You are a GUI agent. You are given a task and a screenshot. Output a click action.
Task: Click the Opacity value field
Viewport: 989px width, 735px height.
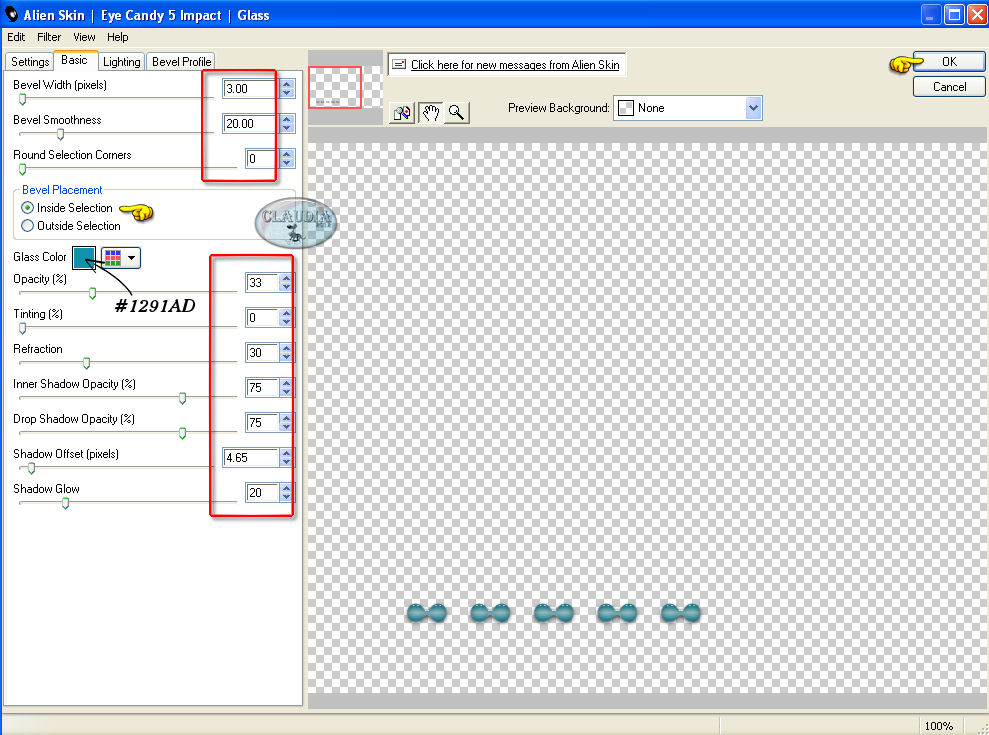pos(262,283)
